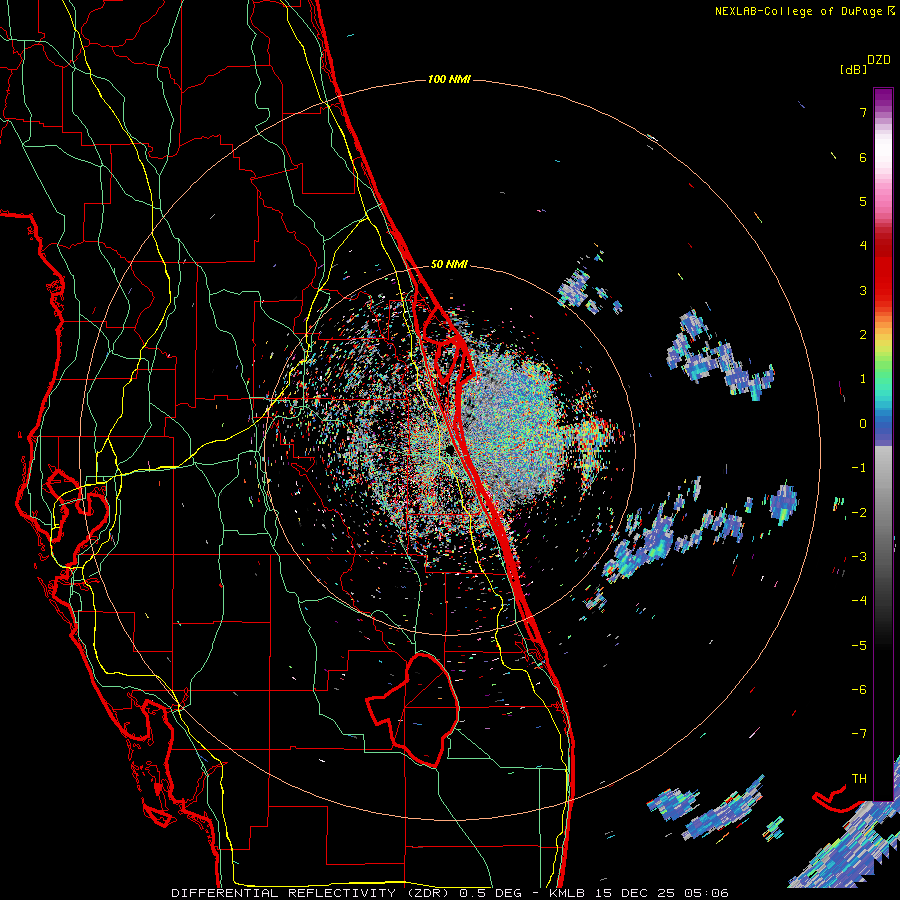Screen dimensions: 900x900
Task: Click the KMLB radar site center dot
Action: click(x=450, y=452)
